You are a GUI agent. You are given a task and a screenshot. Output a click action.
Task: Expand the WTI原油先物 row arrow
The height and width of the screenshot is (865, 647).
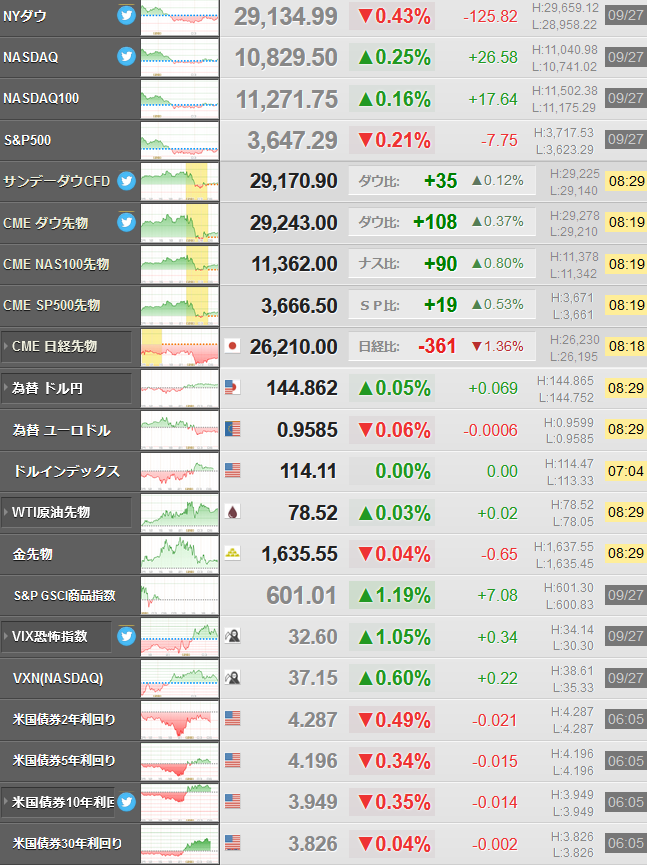pos(6,512)
